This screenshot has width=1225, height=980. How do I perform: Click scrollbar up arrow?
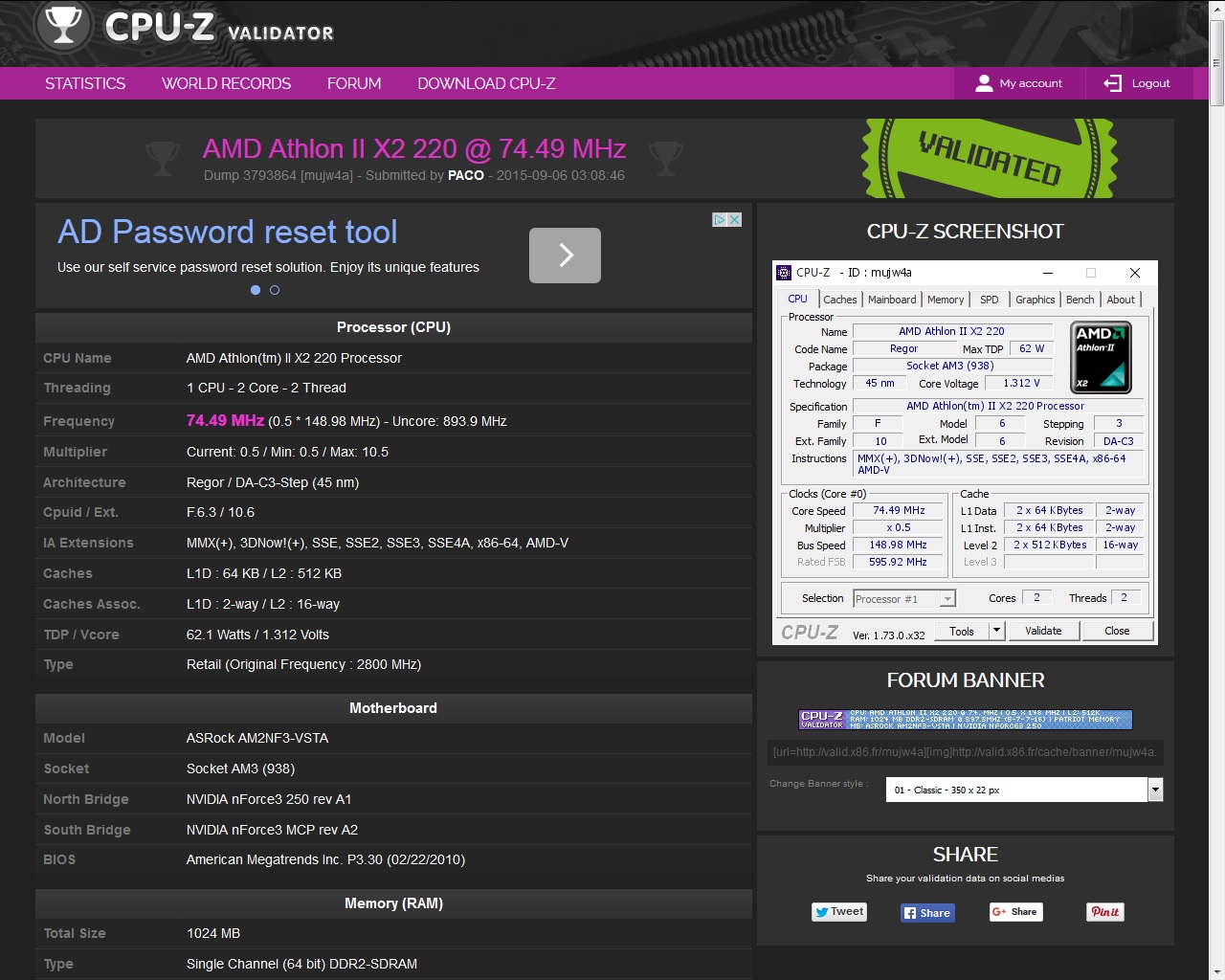[x=1216, y=9]
